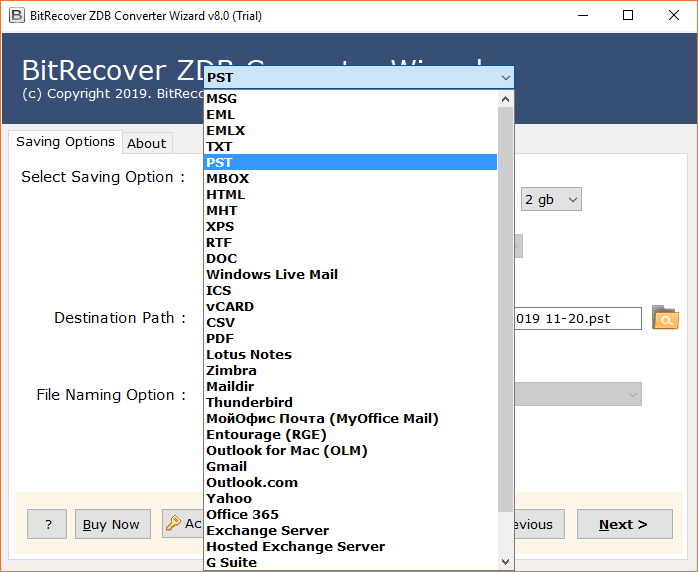
Task: Choose Thunderbird as saving option
Action: click(x=350, y=403)
